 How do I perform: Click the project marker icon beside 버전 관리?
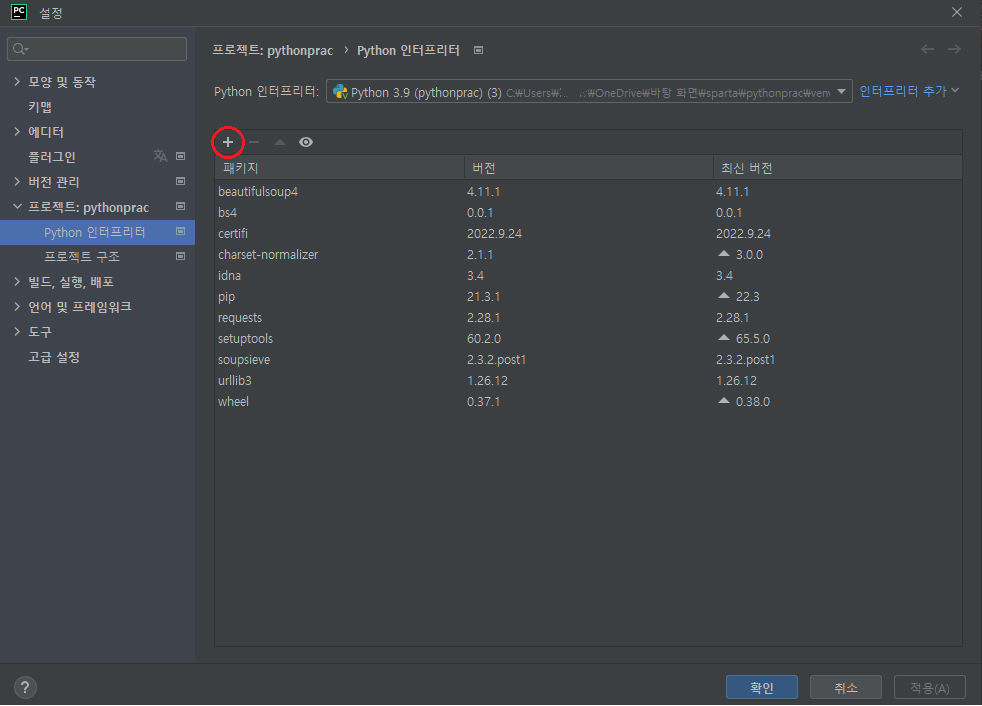(180, 181)
